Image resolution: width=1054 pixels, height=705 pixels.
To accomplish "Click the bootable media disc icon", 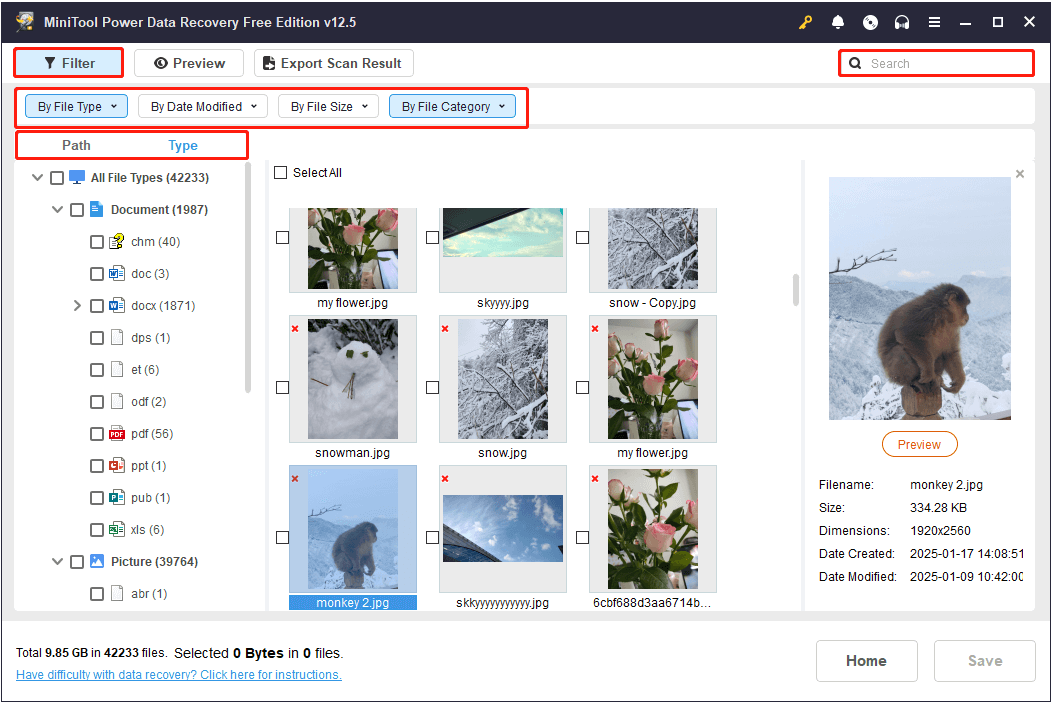I will pos(870,21).
